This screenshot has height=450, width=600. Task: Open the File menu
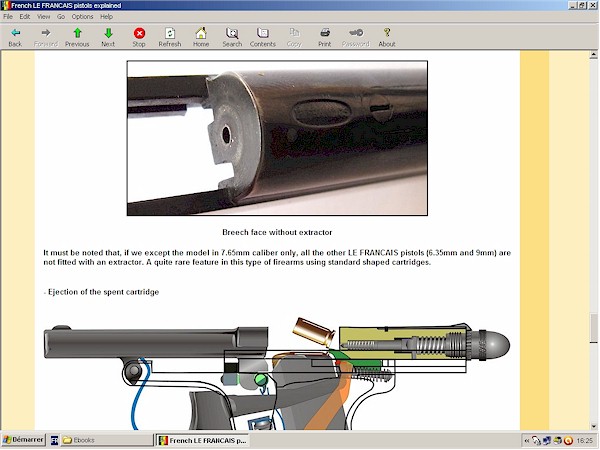pos(8,16)
